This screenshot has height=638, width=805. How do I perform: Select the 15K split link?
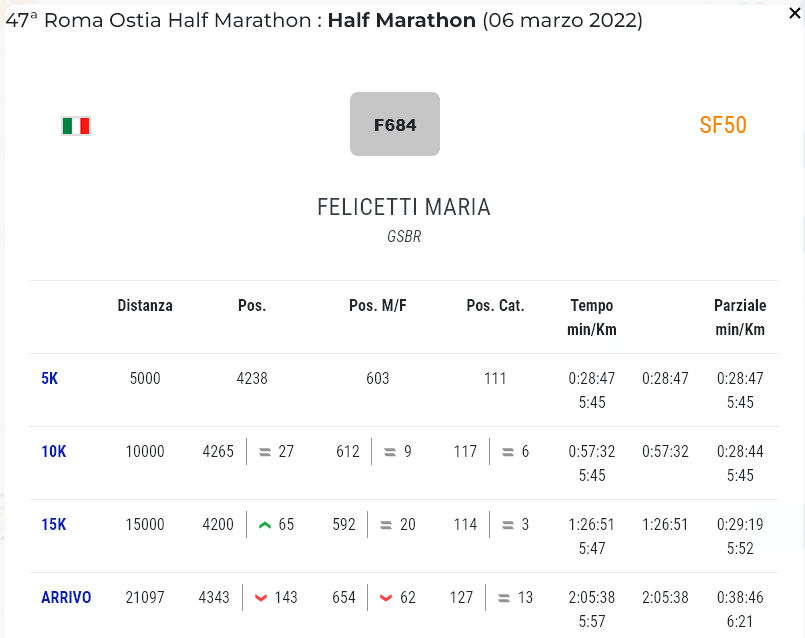(x=54, y=525)
